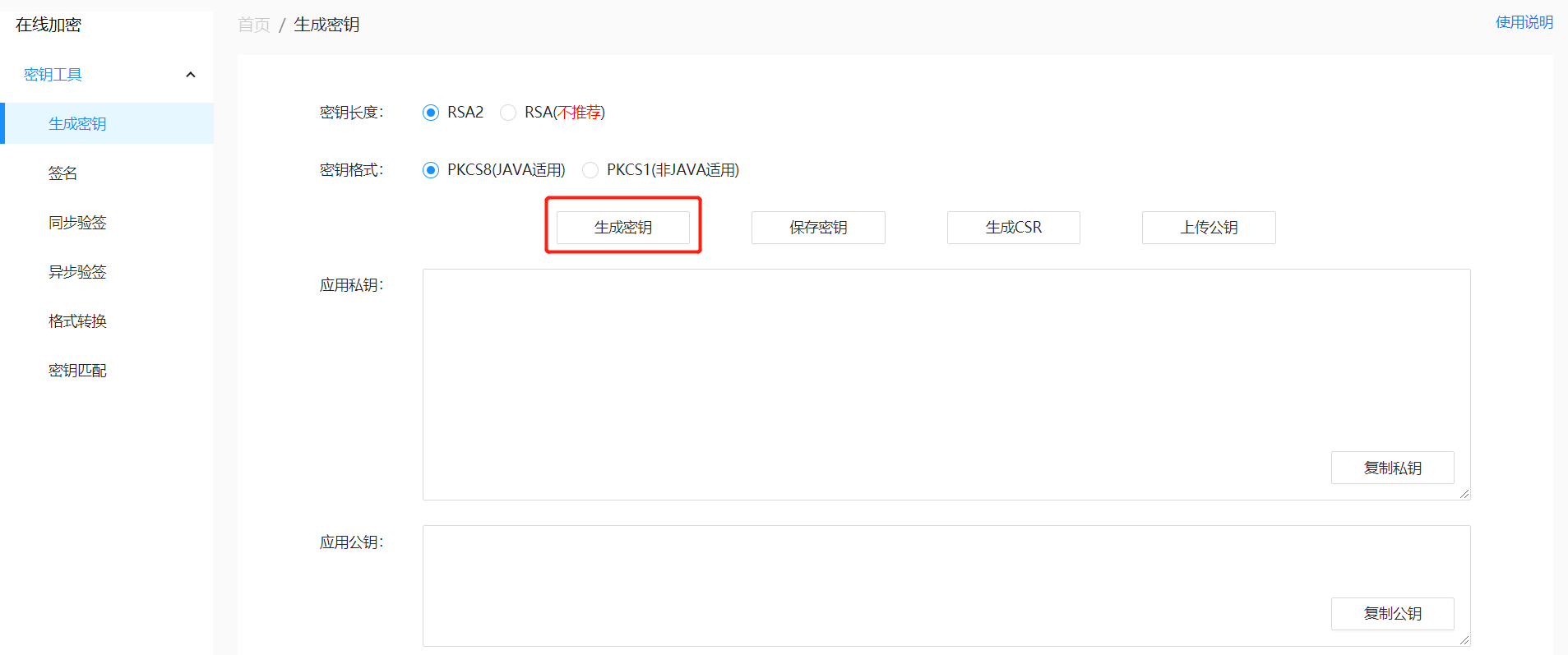Select PKCS1(非JAVA适用) key format
Screen dimensions: 1568x655
click(590, 170)
